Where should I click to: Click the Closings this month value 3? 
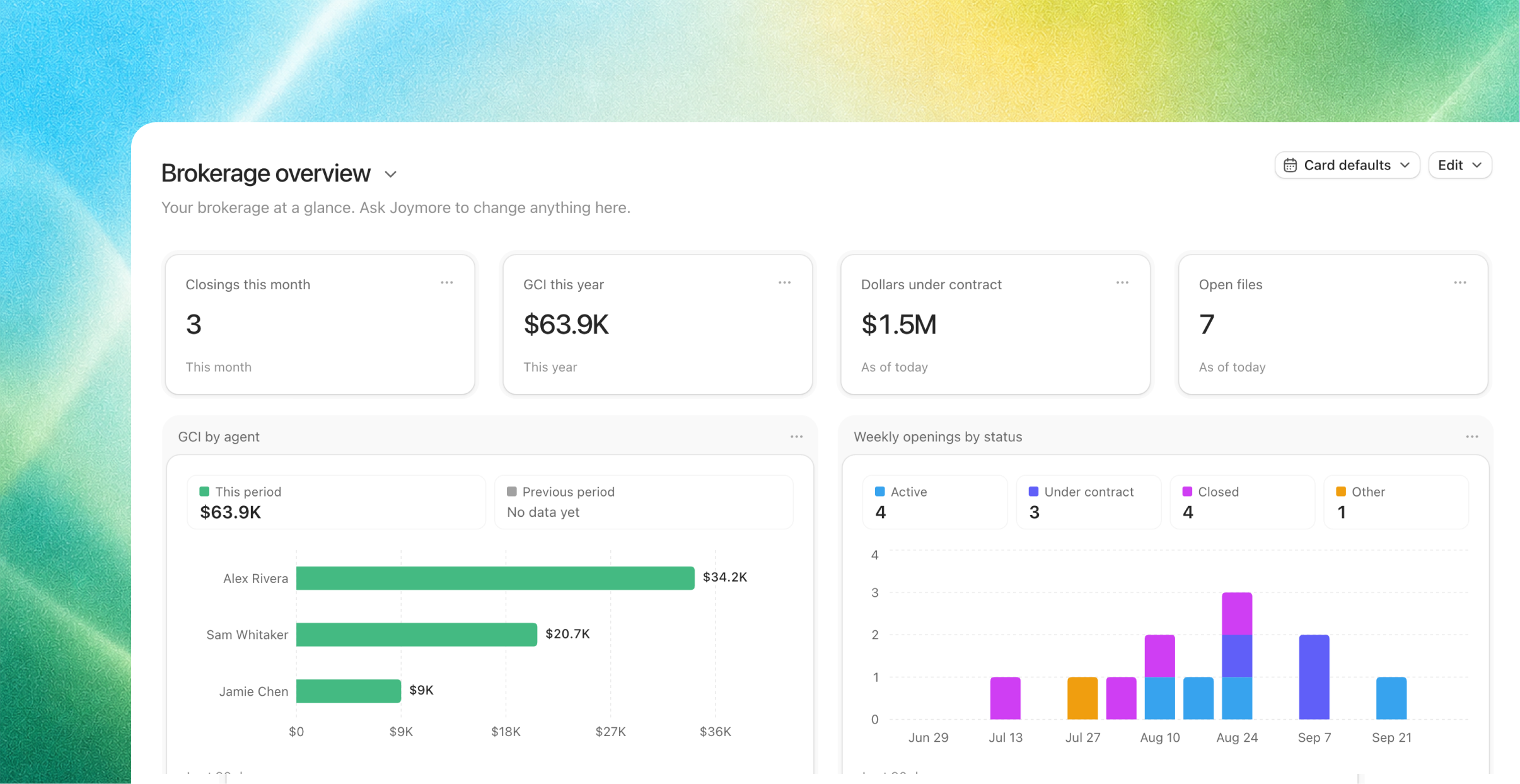(194, 325)
